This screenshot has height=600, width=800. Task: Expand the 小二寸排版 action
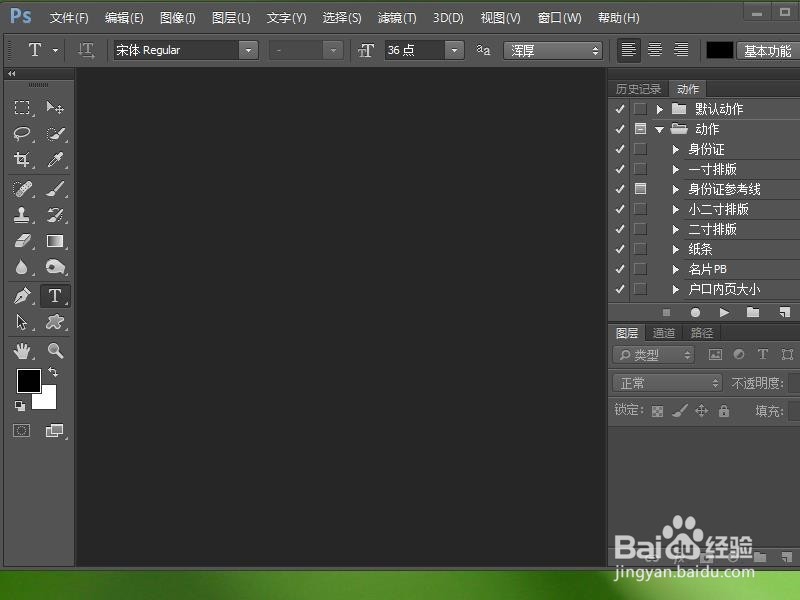click(x=676, y=209)
